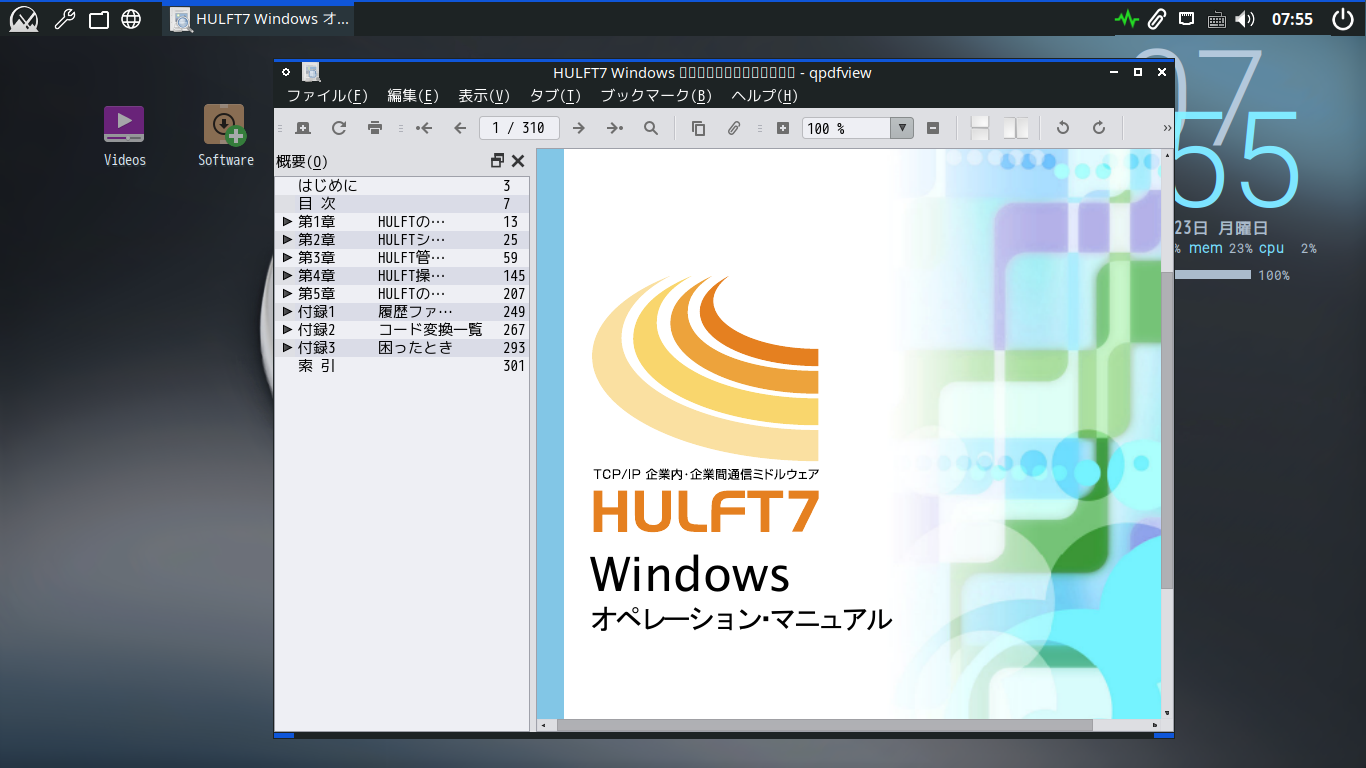
Task: Select 索 引 in the outline
Action: (317, 366)
